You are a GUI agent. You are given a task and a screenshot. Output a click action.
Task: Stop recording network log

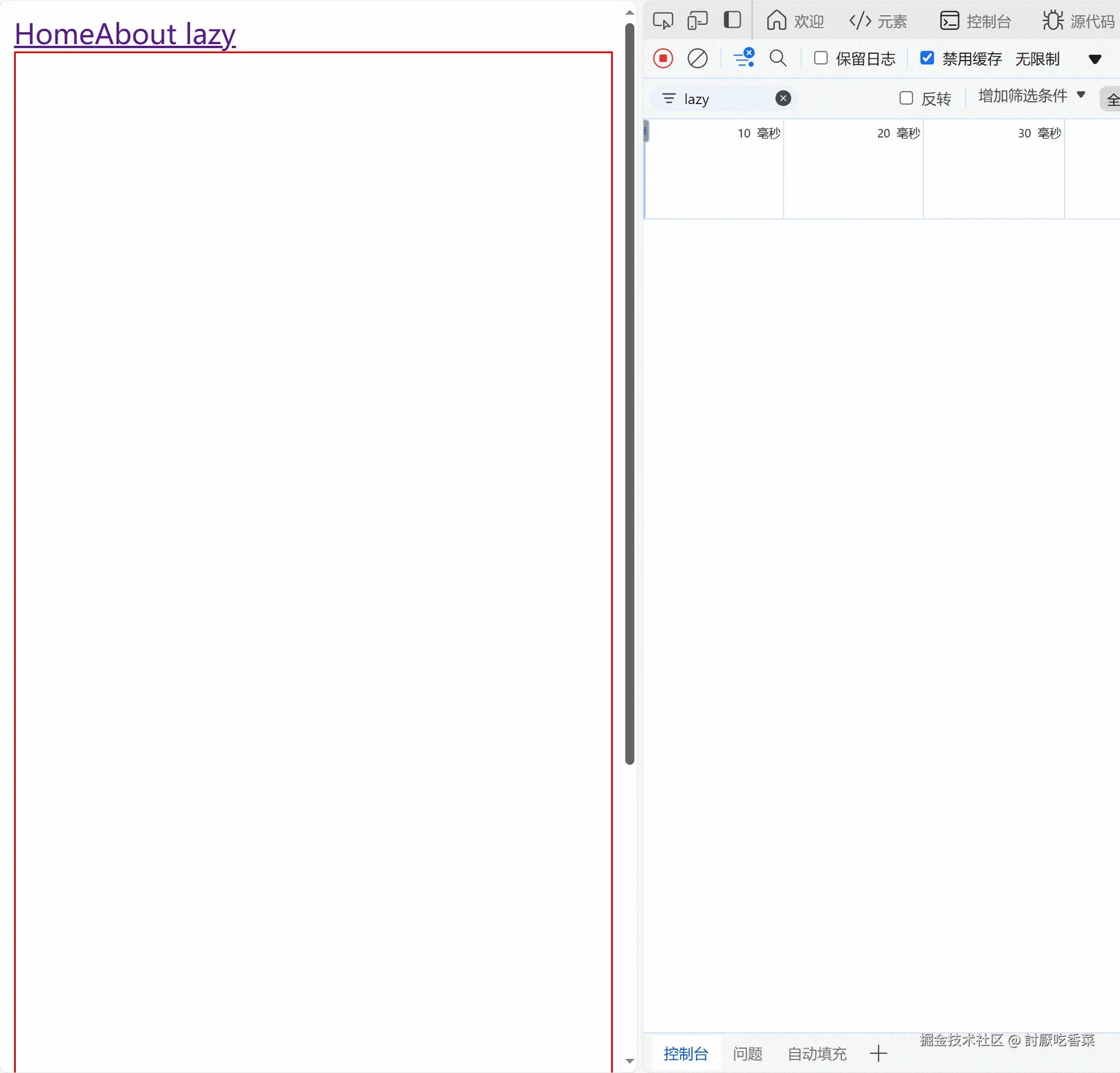663,58
